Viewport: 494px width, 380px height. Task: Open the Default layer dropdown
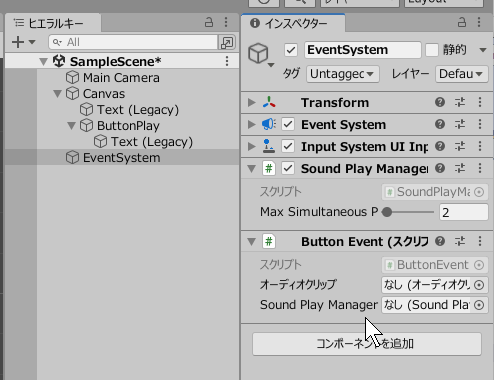pyautogui.click(x=462, y=74)
